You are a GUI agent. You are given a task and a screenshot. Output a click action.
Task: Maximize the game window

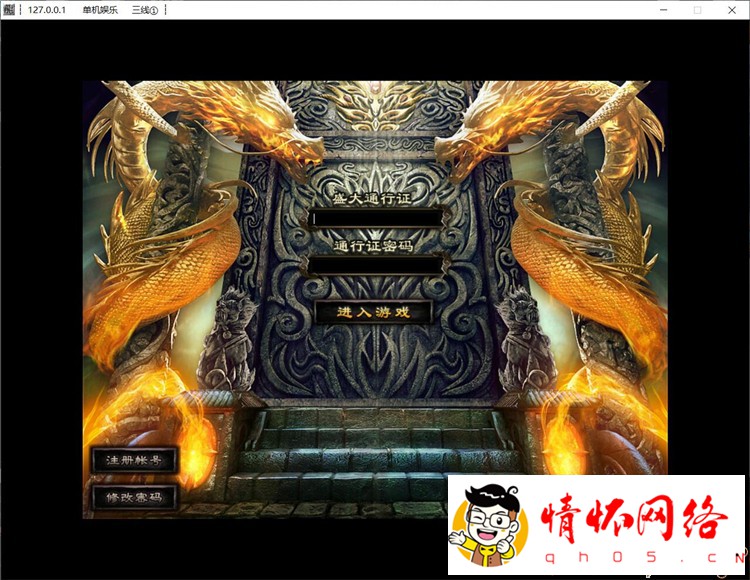697,10
